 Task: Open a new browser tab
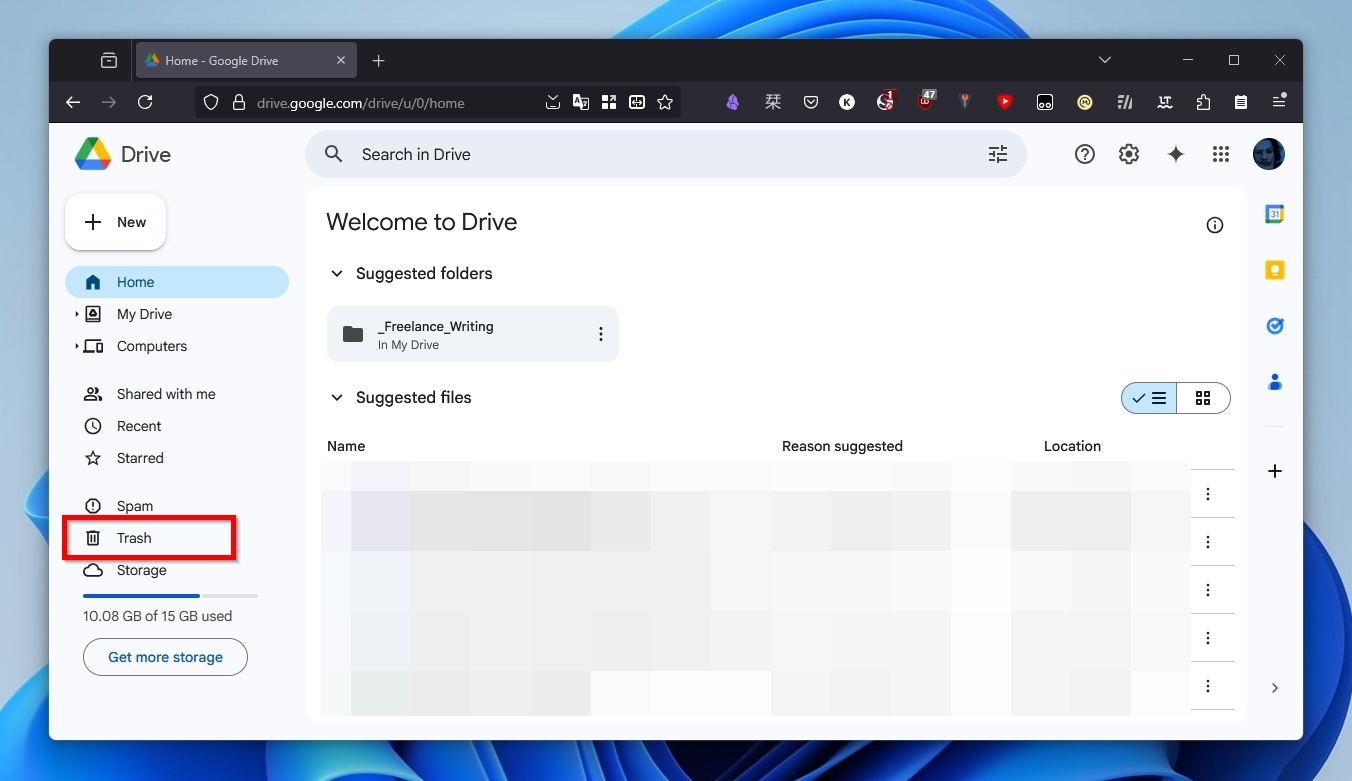pyautogui.click(x=378, y=61)
